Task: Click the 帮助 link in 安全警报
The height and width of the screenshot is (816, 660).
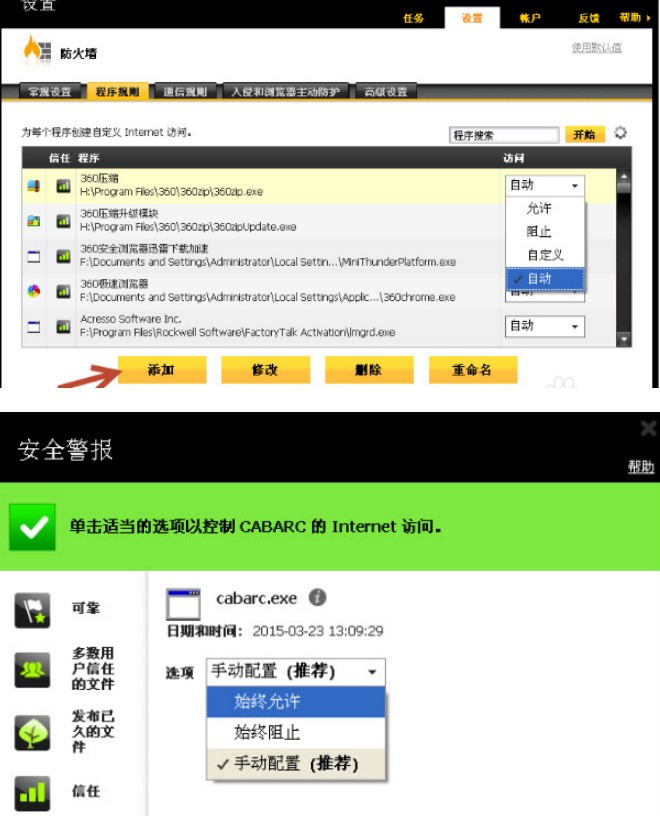Action: coord(641,466)
